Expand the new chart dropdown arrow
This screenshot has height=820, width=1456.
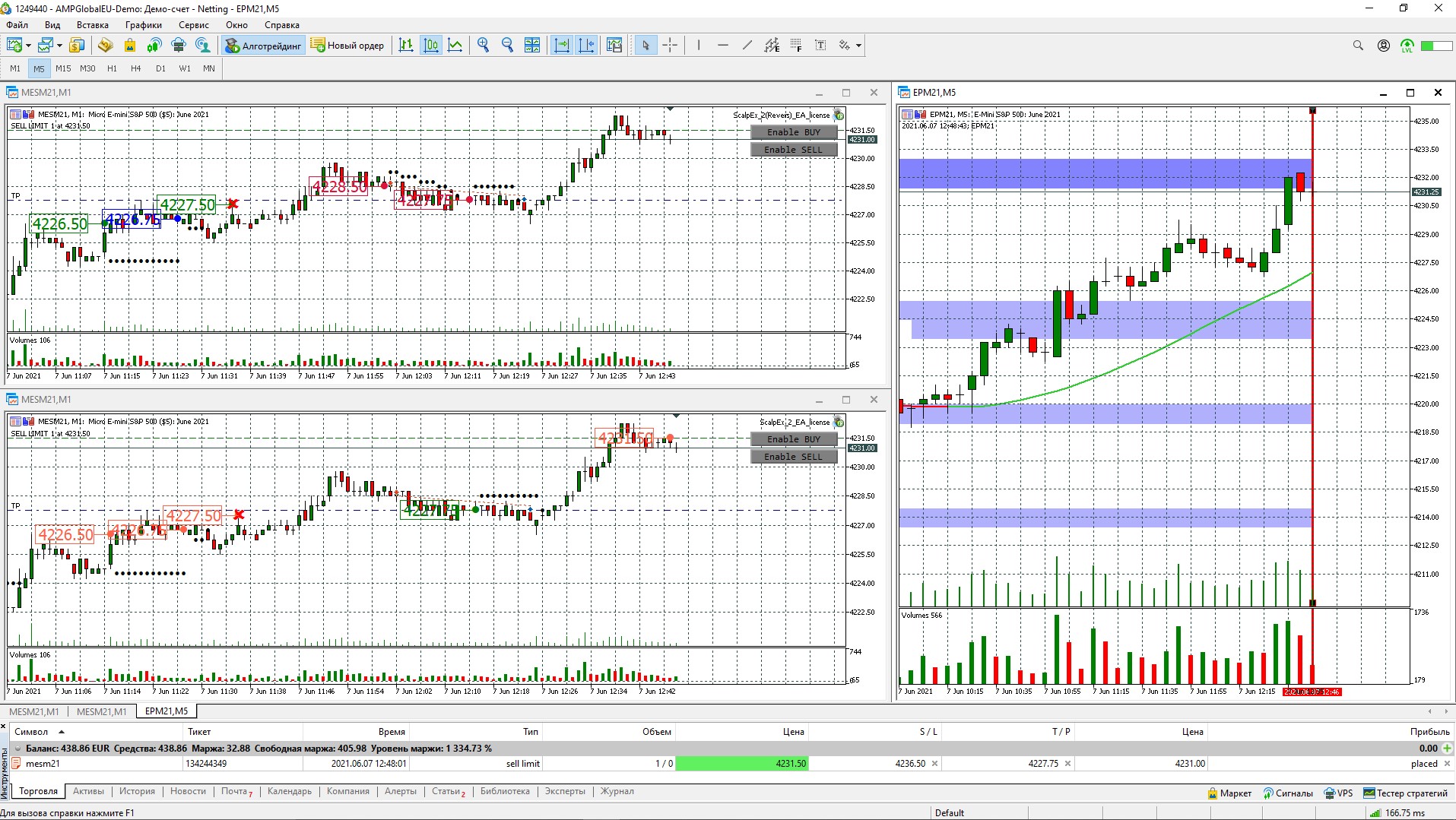pyautogui.click(x=28, y=46)
